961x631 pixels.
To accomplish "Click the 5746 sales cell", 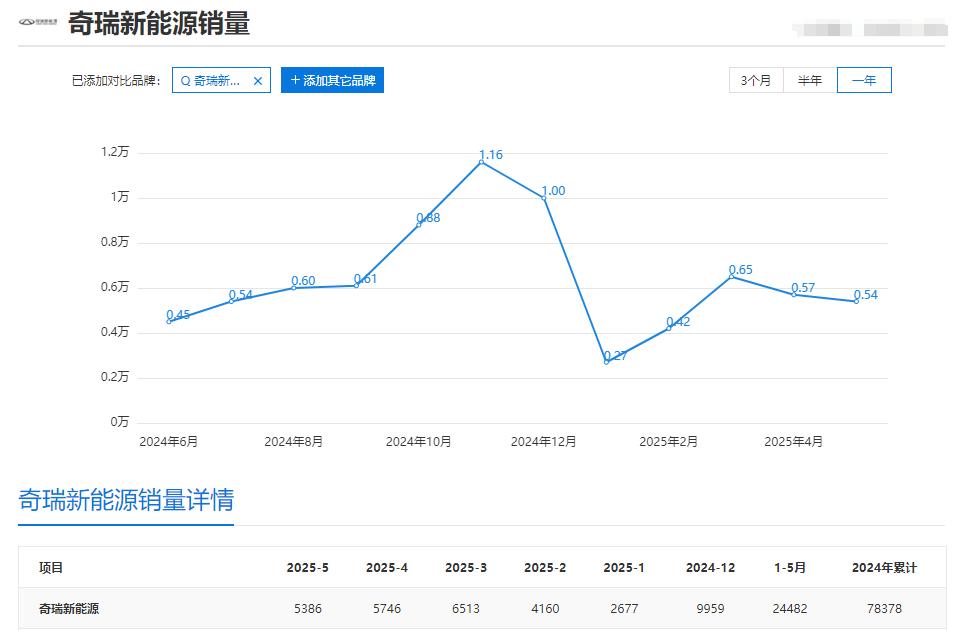I will pos(387,609).
